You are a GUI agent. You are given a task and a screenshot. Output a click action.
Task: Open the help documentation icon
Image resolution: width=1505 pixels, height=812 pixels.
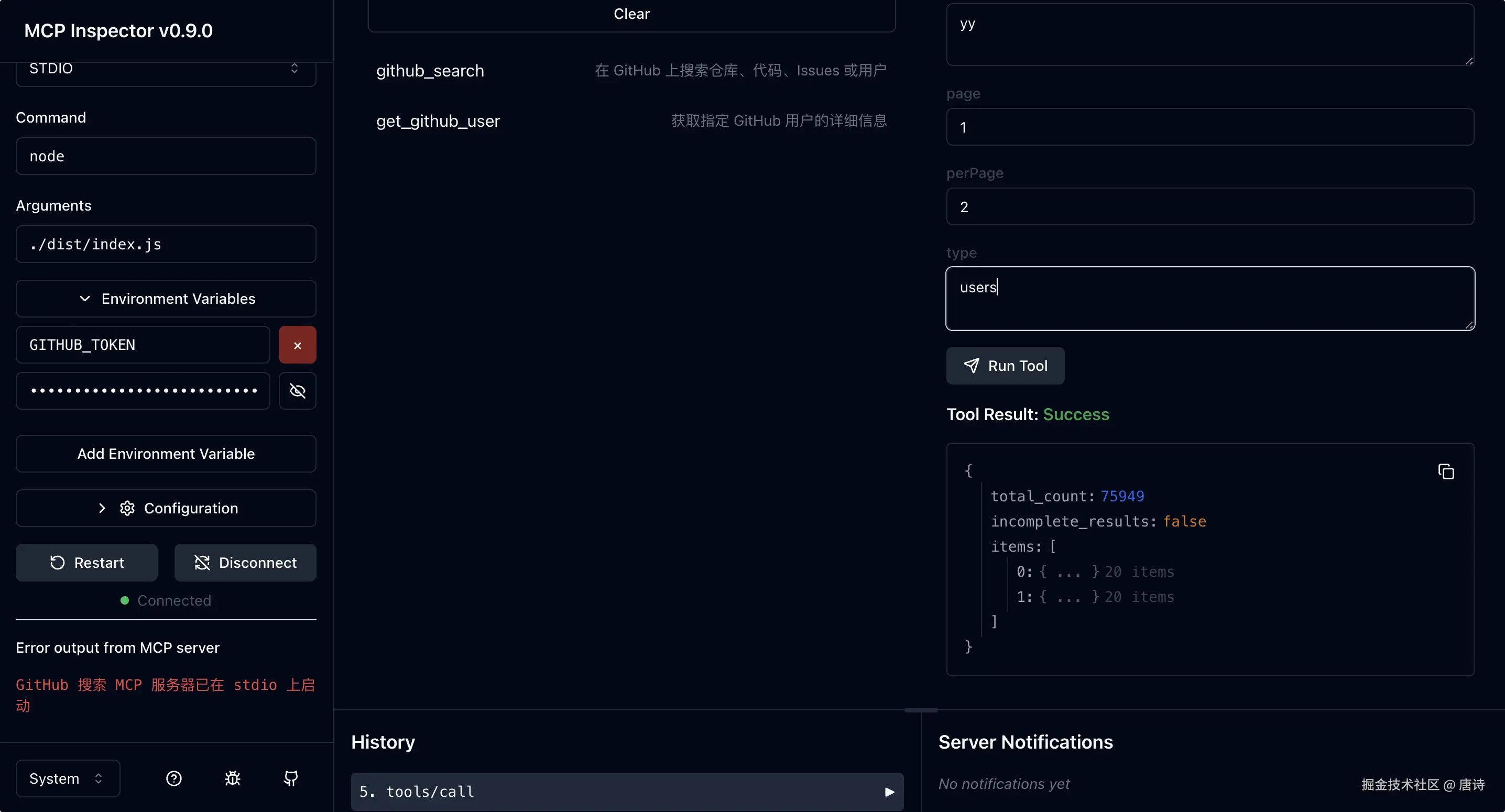click(173, 778)
